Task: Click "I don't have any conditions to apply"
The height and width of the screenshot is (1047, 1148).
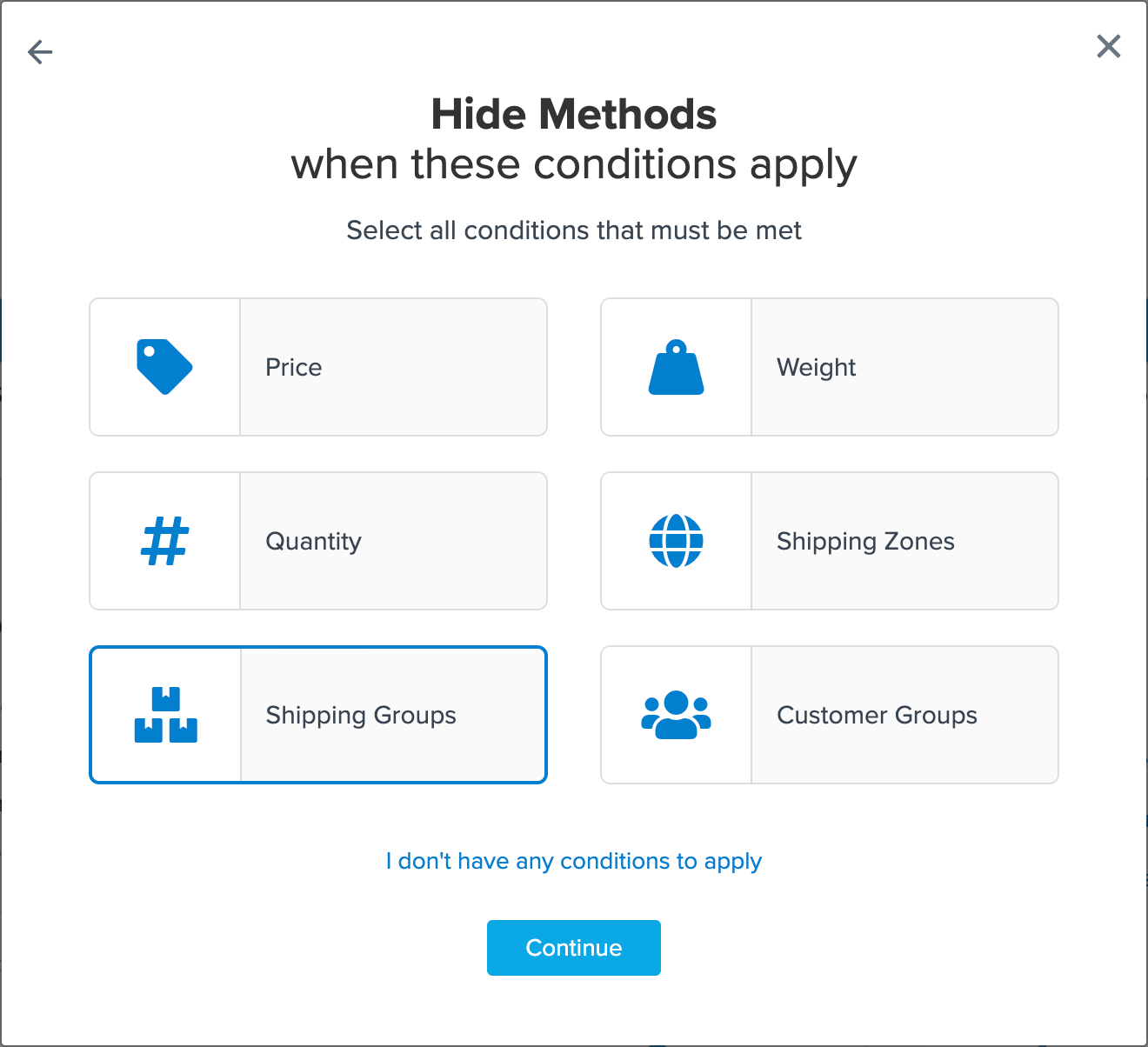Action: click(574, 861)
